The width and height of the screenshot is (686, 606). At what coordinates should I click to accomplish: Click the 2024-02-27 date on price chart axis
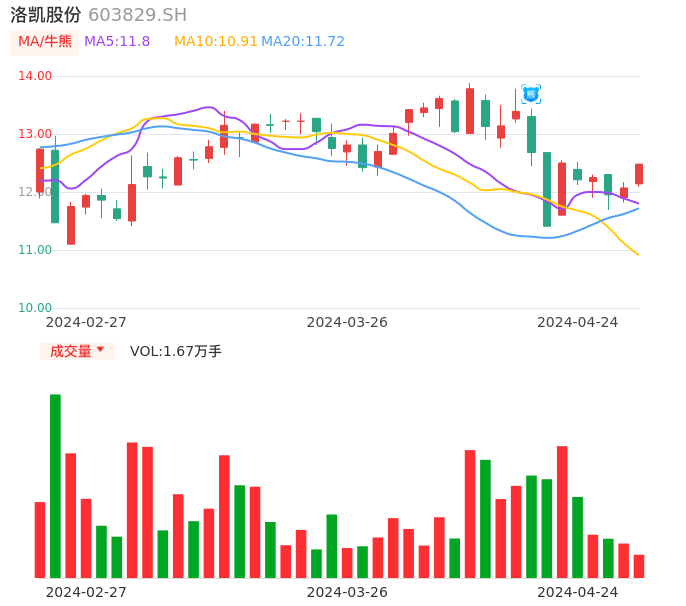[86, 322]
